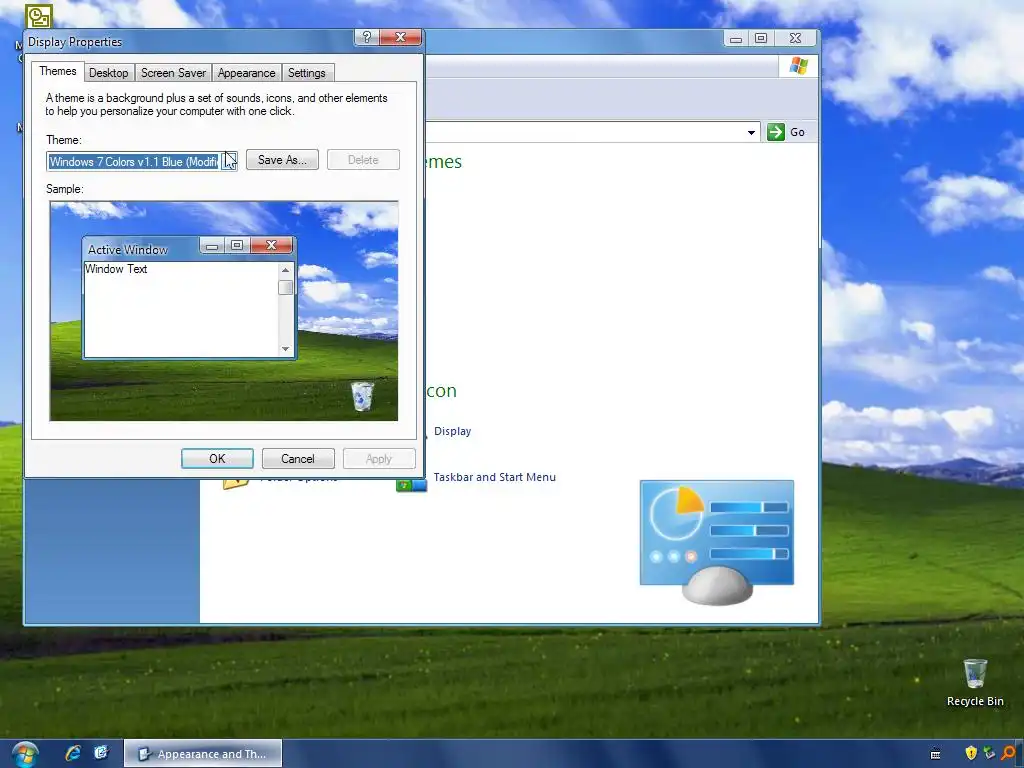This screenshot has height=768, width=1024.
Task: Select the Themes tab
Action: [57, 71]
